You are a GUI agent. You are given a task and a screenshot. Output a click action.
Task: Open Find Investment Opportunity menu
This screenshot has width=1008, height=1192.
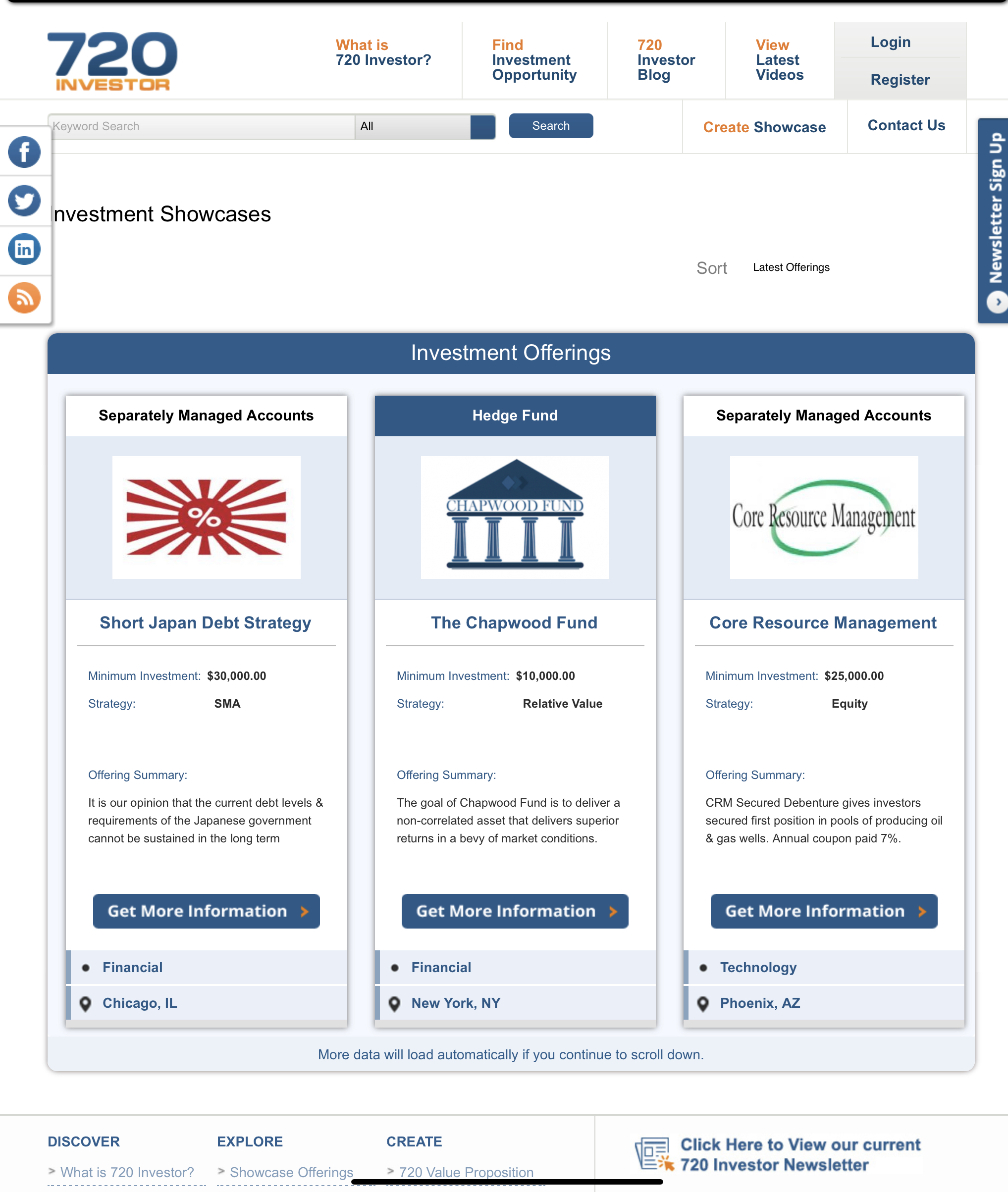pos(533,60)
